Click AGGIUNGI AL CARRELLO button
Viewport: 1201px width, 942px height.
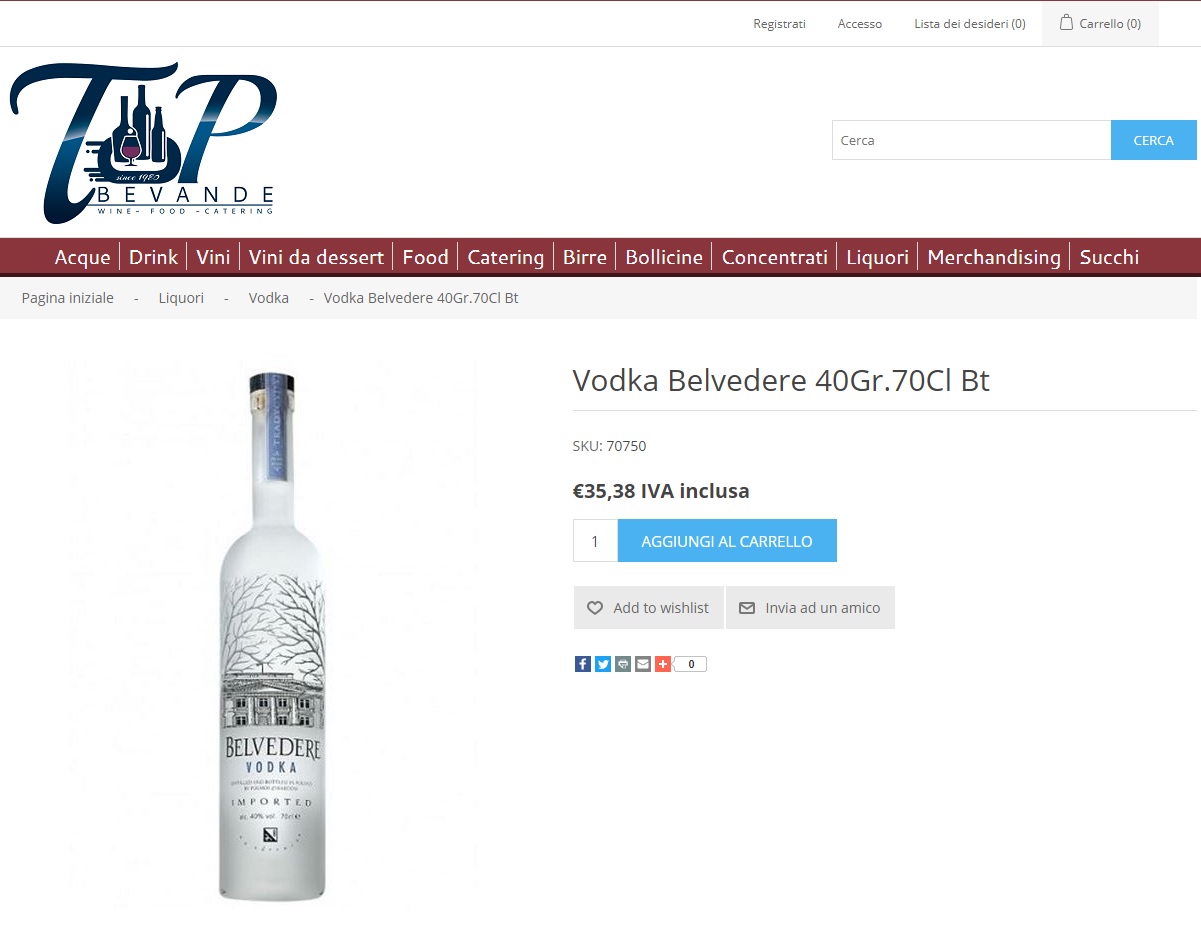coord(727,541)
